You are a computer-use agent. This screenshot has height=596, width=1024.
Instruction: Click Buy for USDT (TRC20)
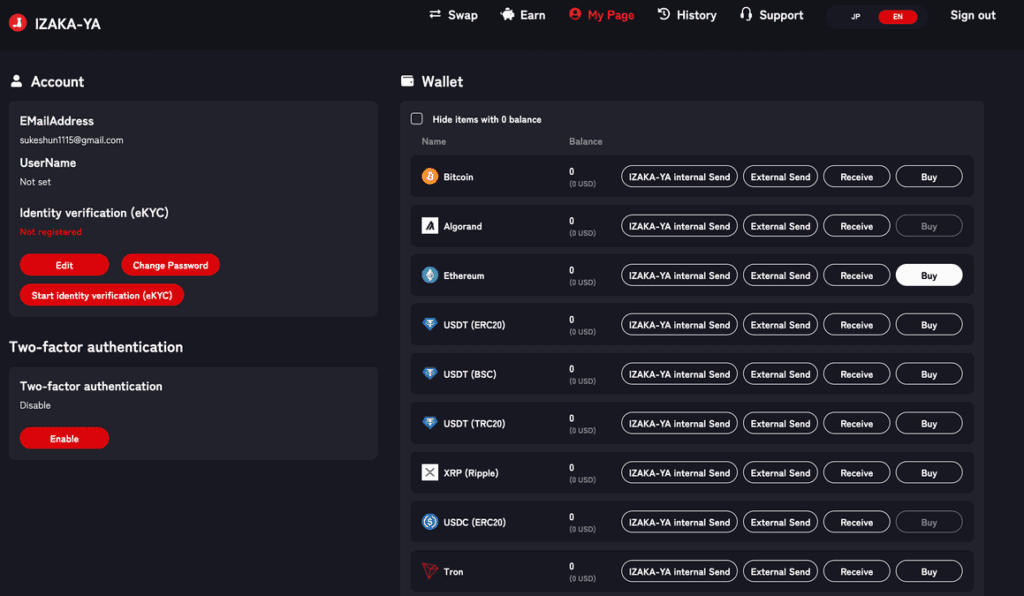[929, 423]
